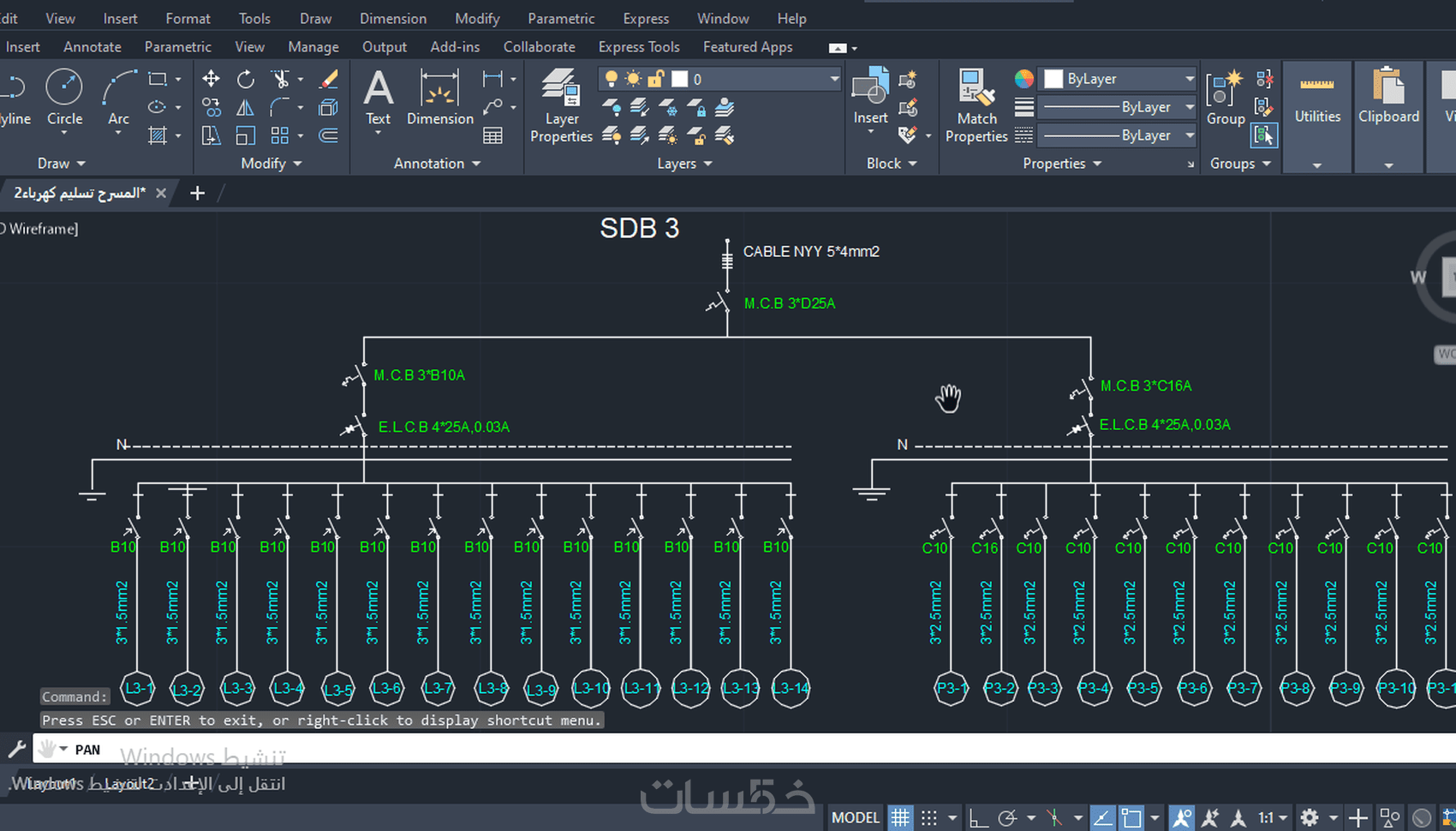Pick the Ellipse draw tool
The height and width of the screenshot is (831, 1456).
pos(158,108)
